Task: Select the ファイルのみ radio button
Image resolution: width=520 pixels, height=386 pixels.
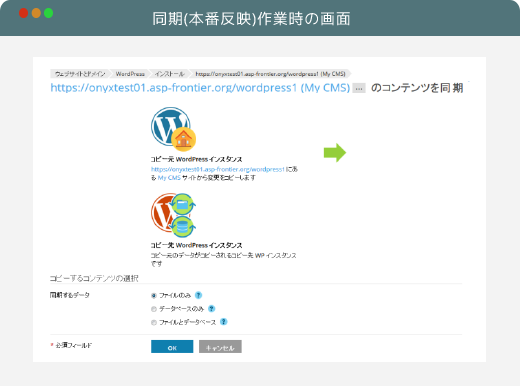Action: [x=154, y=296]
